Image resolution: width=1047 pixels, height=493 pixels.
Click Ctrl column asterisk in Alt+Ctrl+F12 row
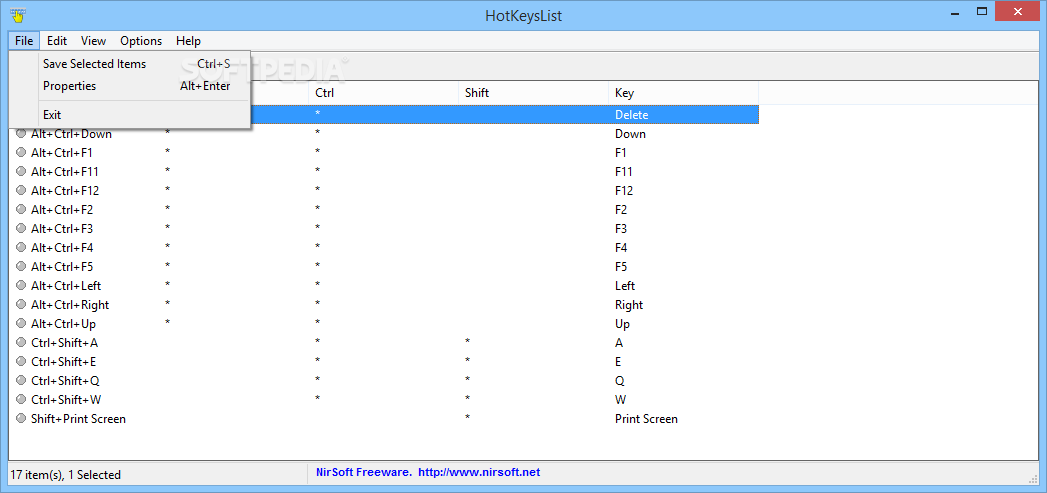point(318,190)
